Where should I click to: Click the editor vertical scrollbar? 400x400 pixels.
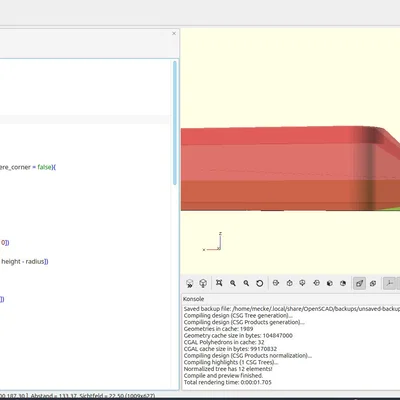(175, 123)
